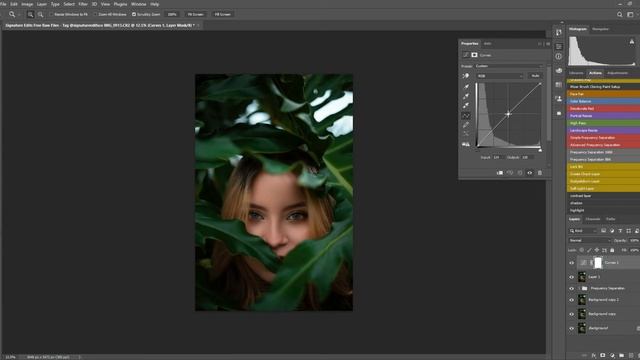
Task: Open the Image menu
Action: coord(27,4)
